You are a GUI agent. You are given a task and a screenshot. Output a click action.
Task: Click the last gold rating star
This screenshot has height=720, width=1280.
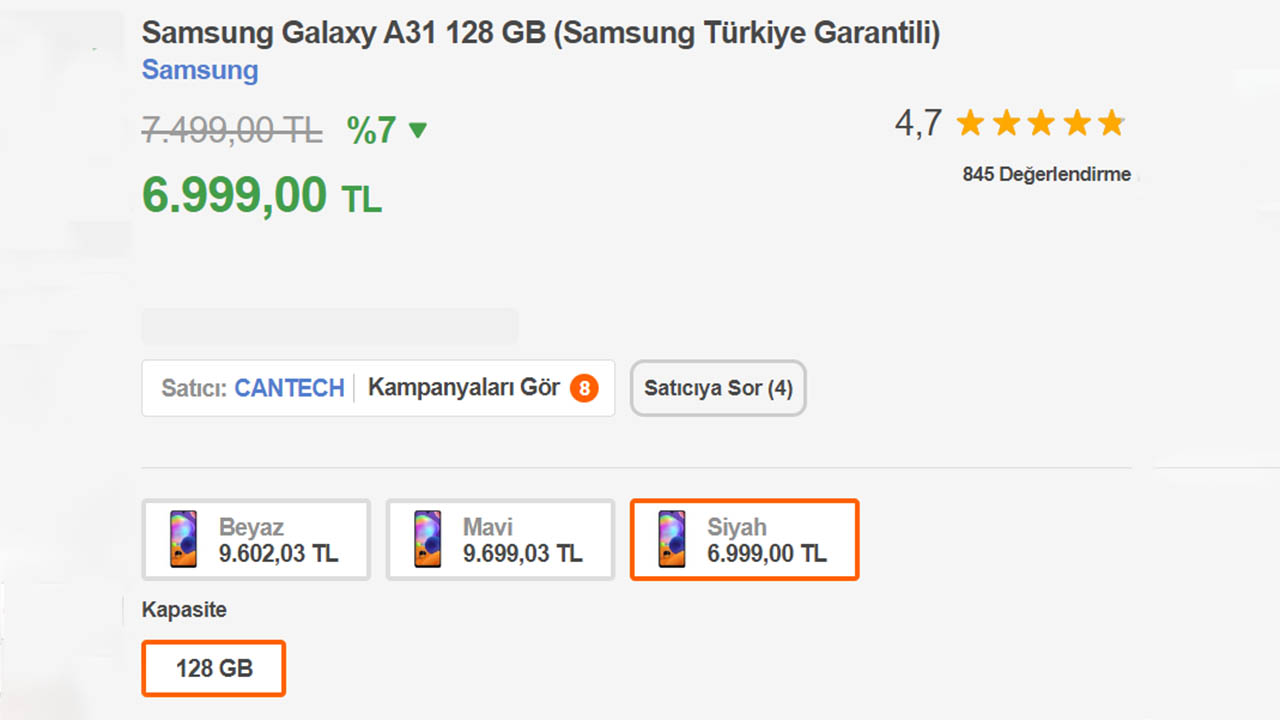(1111, 122)
